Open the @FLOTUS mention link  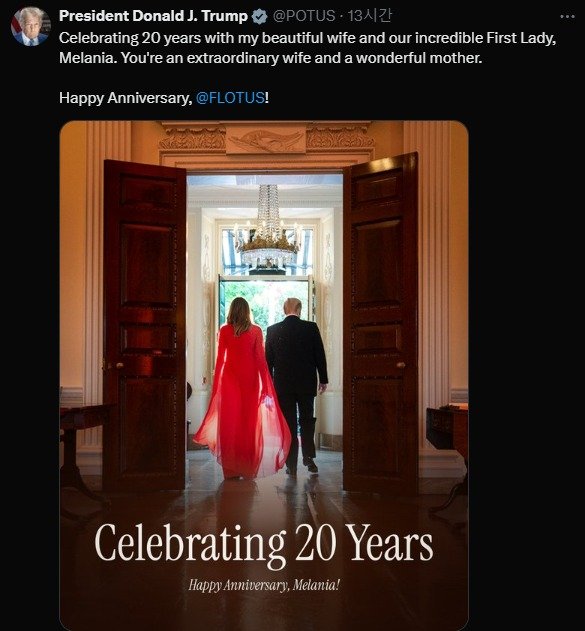tap(230, 98)
